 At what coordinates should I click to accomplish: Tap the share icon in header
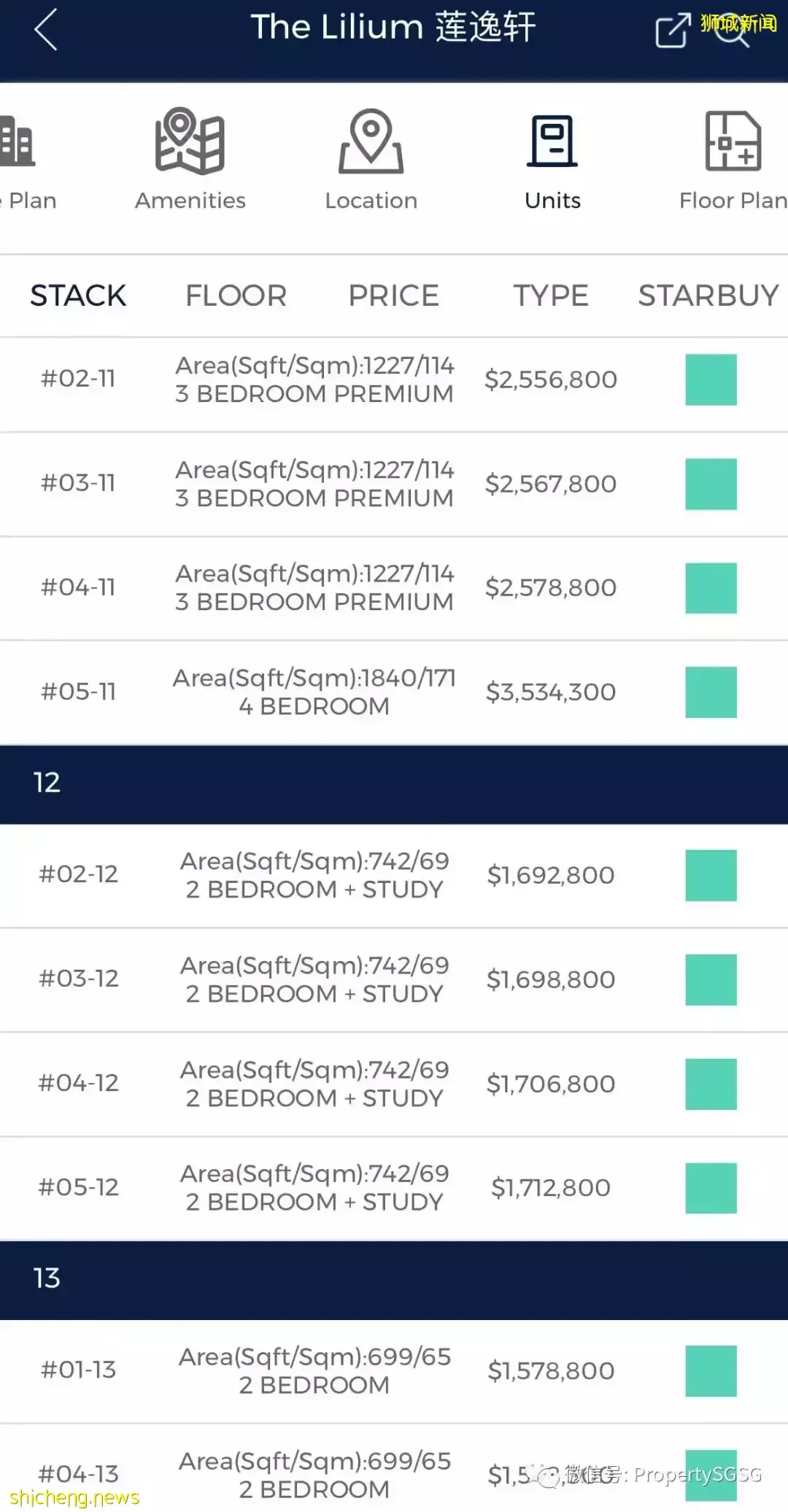[672, 31]
